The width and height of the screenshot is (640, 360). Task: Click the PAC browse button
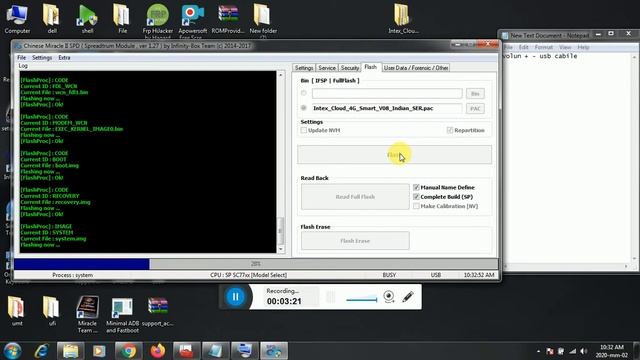coord(475,108)
